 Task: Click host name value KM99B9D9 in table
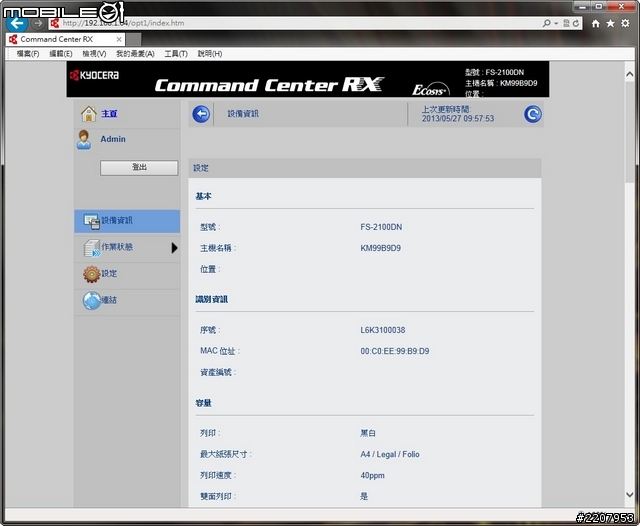(380, 248)
